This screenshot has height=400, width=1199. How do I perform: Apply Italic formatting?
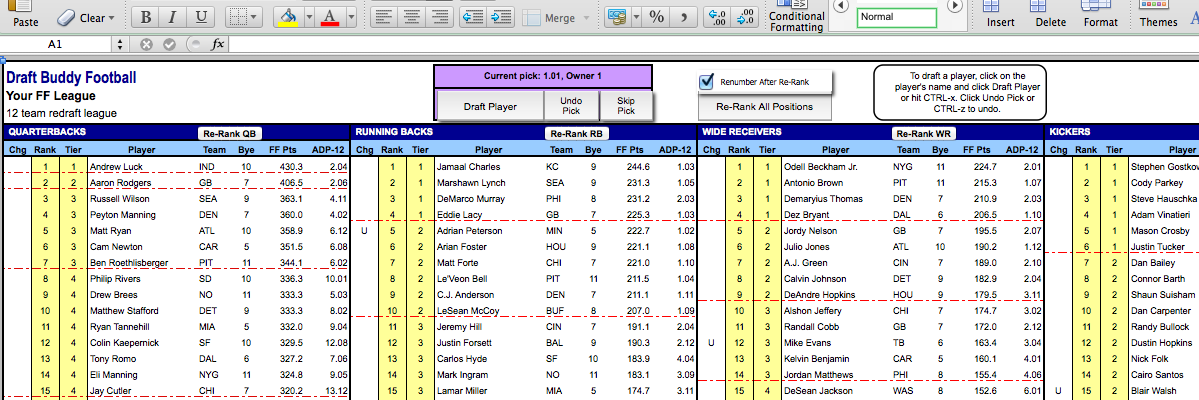(173, 18)
